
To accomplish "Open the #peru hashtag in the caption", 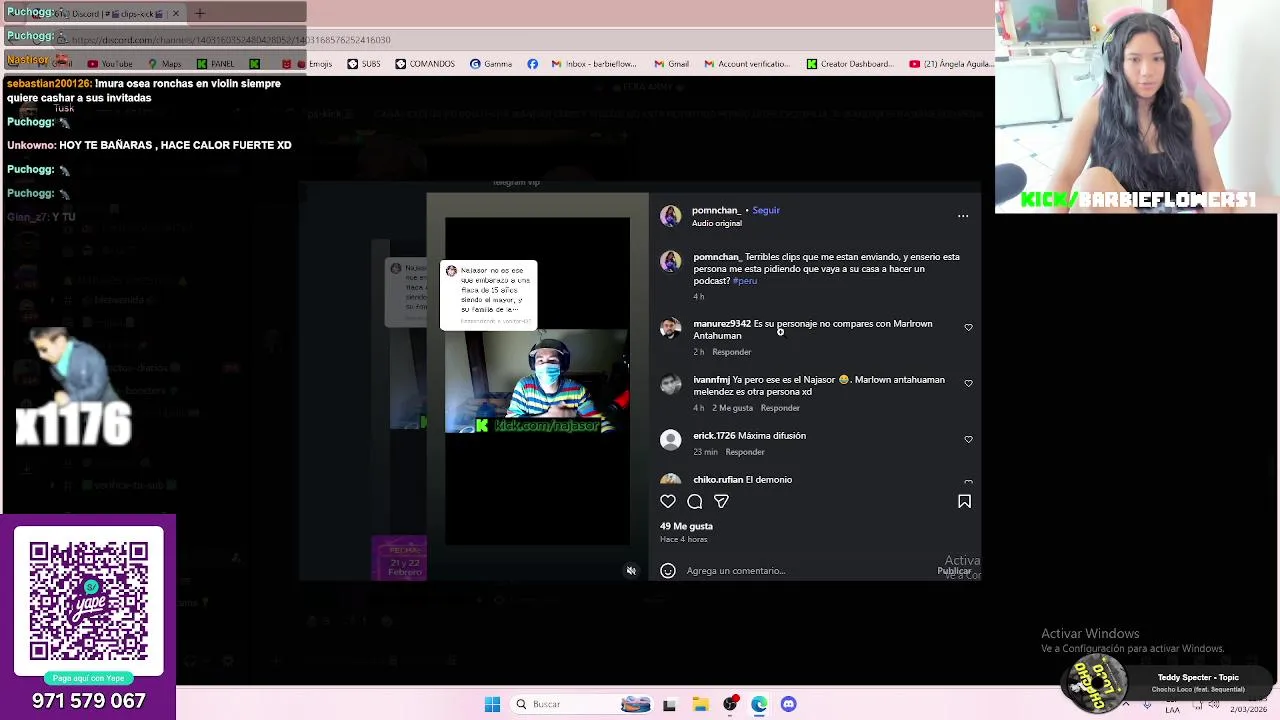I will click(x=745, y=281).
